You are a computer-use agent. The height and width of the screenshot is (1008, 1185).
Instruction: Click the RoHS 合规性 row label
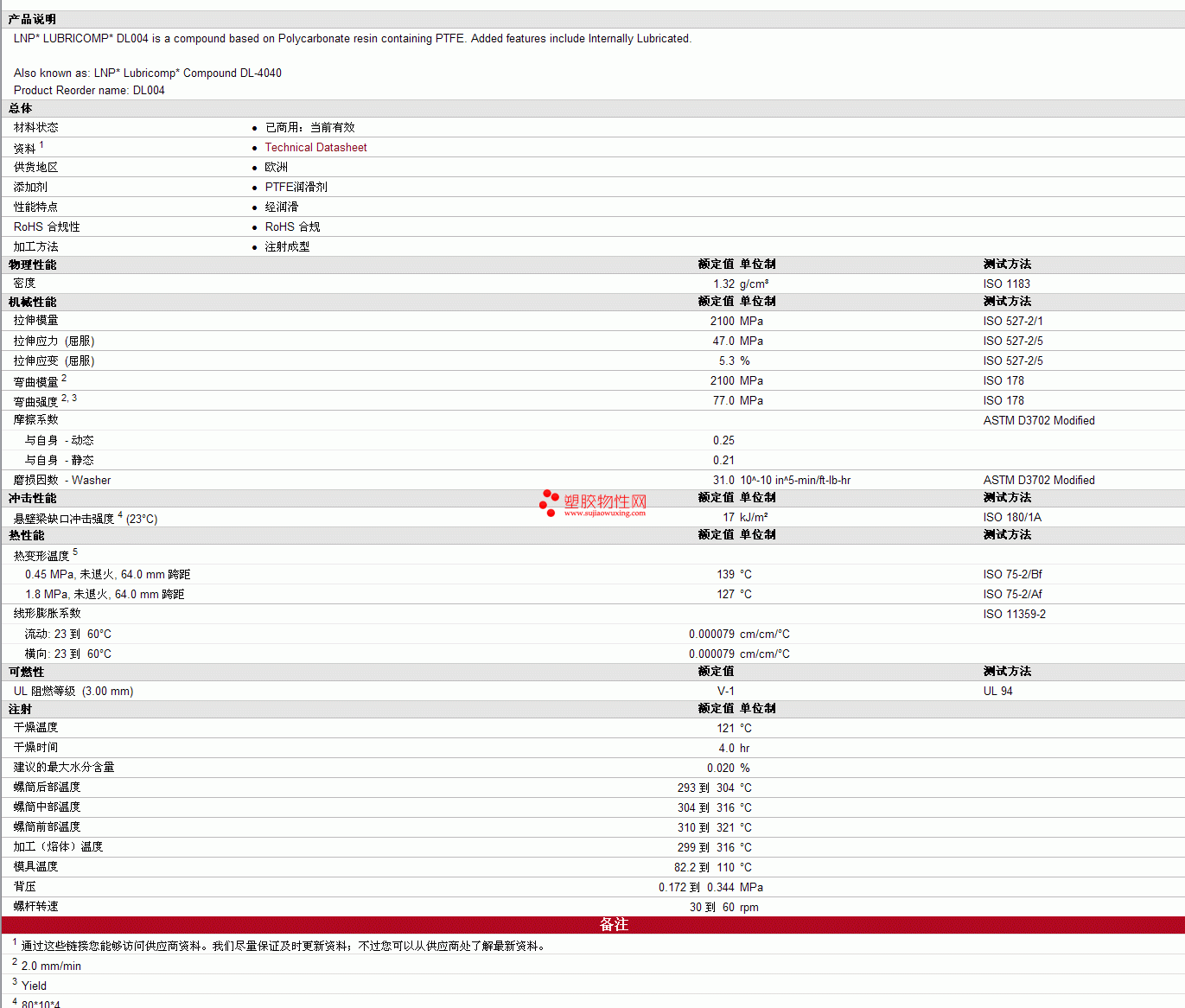(47, 227)
